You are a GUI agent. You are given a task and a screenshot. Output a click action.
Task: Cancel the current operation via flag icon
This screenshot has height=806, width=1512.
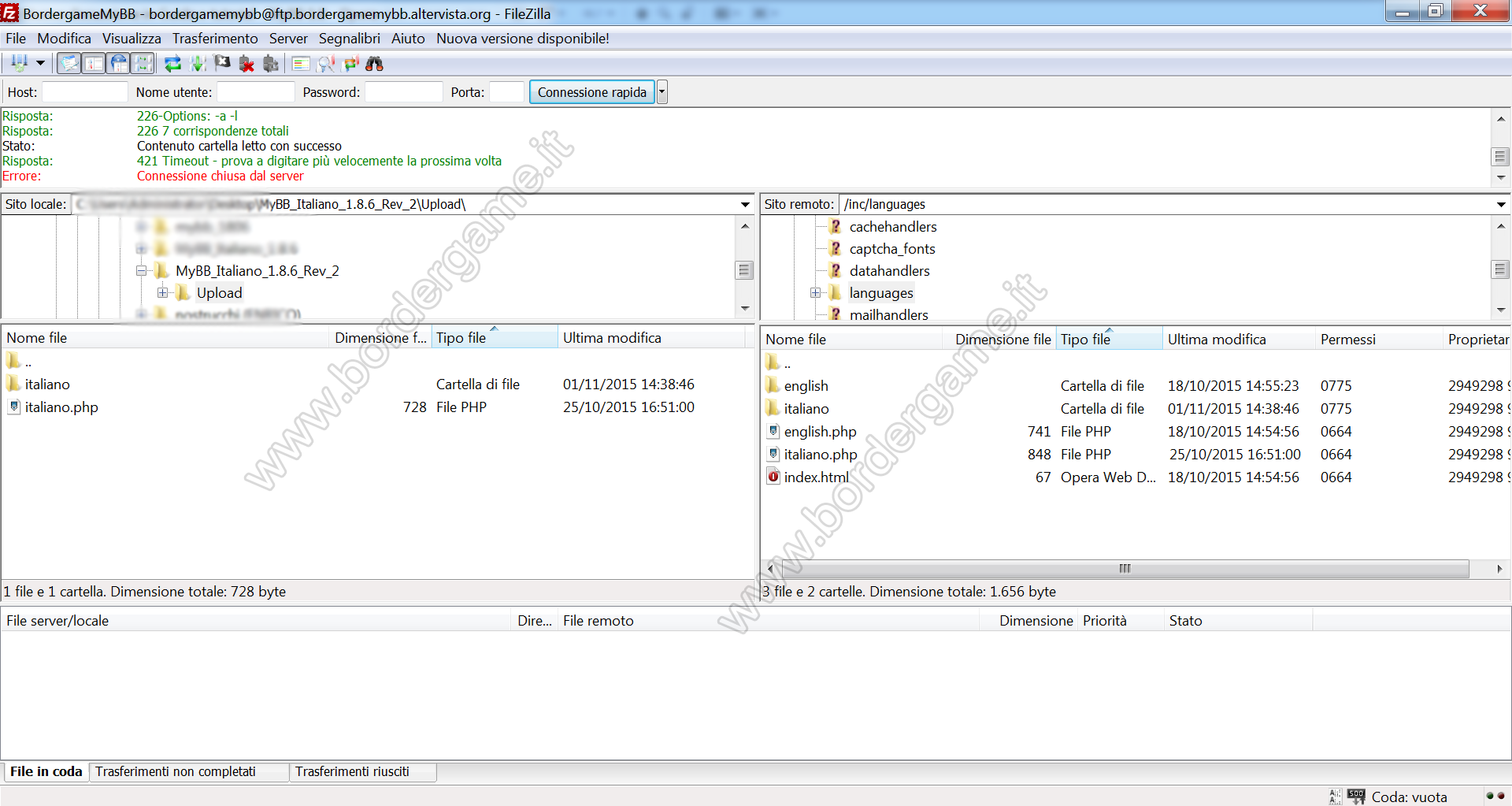[222, 64]
